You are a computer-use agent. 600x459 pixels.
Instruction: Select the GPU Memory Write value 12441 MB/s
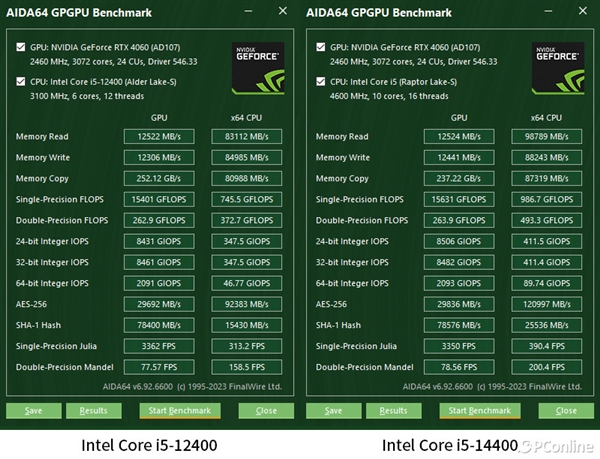pyautogui.click(x=459, y=158)
